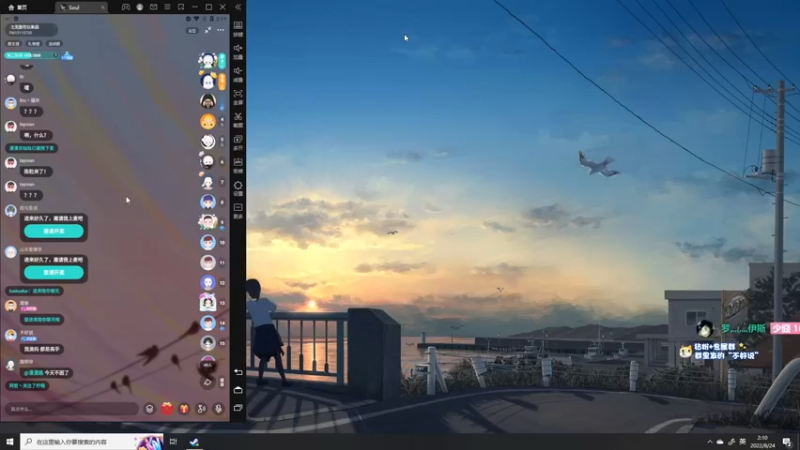Click the blue badge beside the progress bar

click(67, 56)
